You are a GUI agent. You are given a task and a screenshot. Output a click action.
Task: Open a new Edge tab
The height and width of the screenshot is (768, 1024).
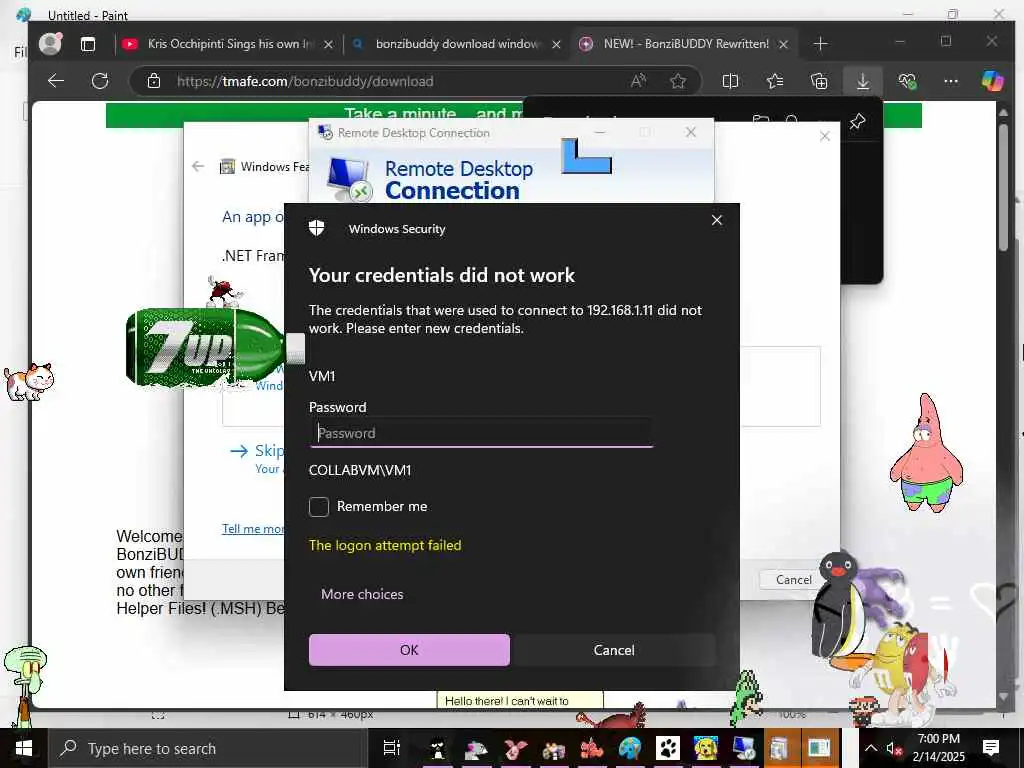(x=820, y=44)
